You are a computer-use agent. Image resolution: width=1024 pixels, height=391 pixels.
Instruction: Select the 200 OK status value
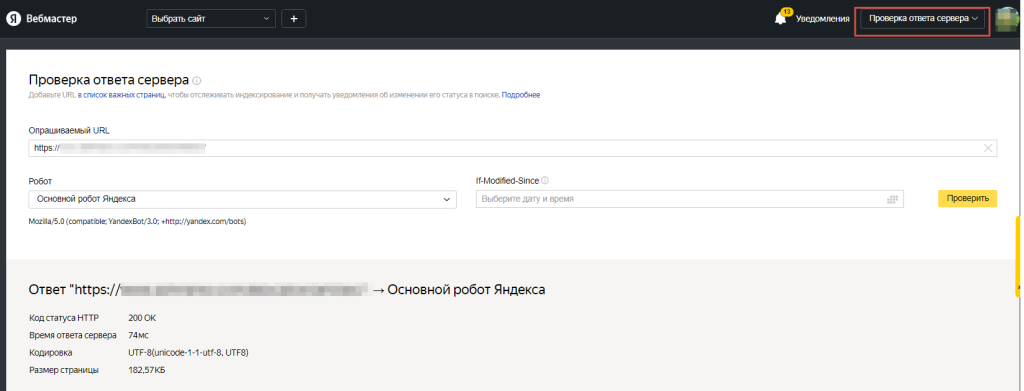coord(142,318)
